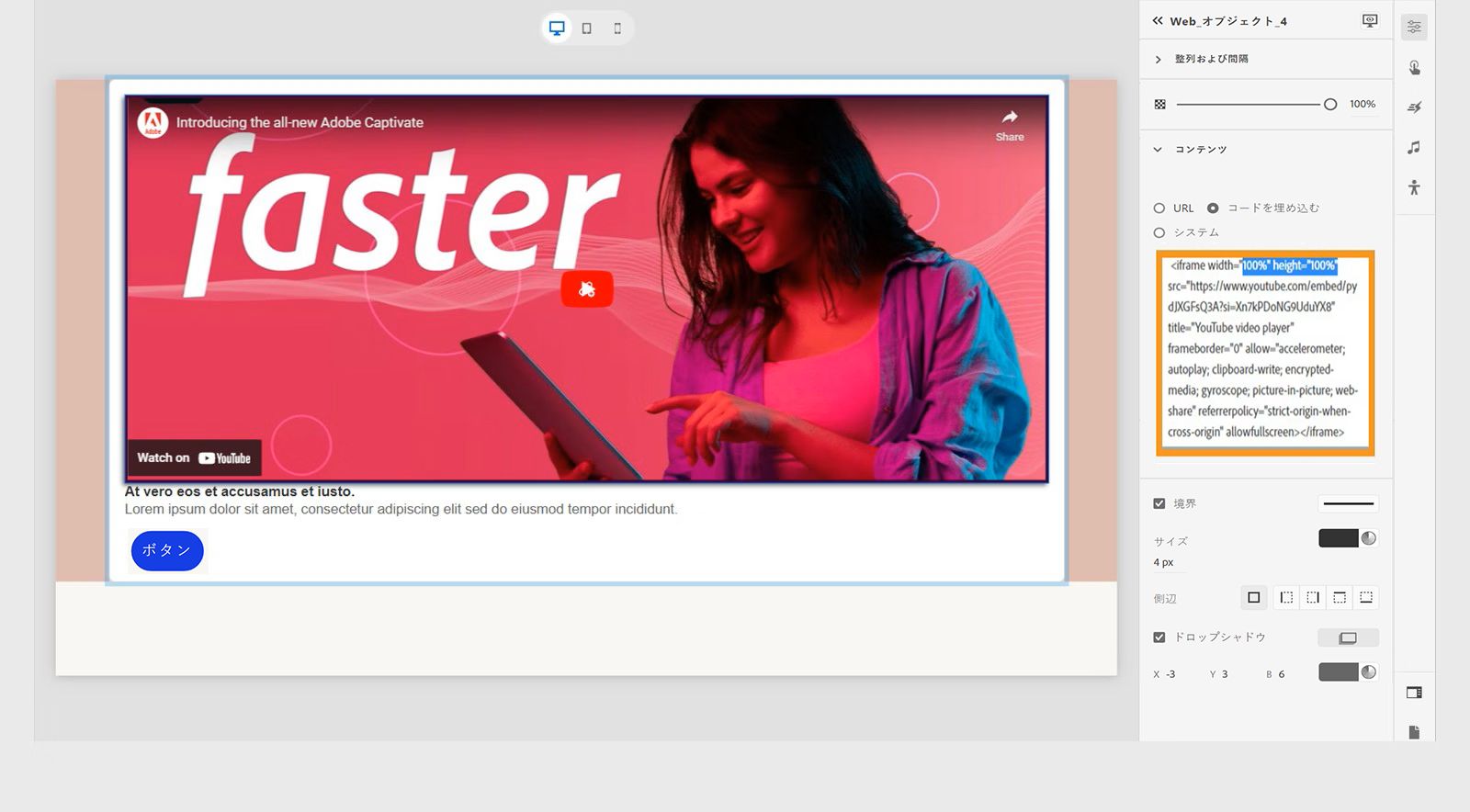Click inside the embed code text area
Viewport: 1470px width, 812px height.
tap(1265, 353)
